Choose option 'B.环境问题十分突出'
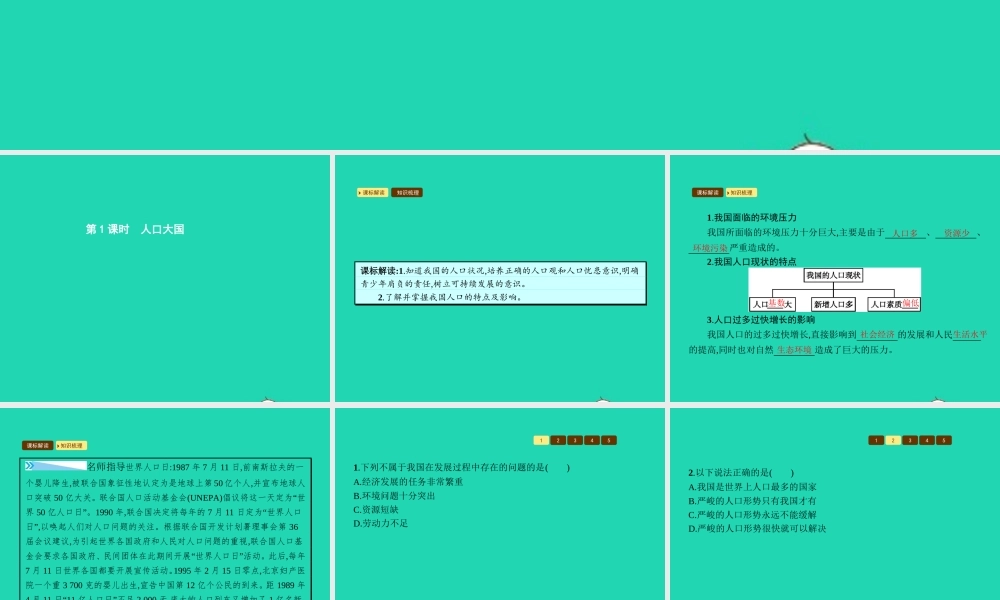The height and width of the screenshot is (600, 1000). pyautogui.click(x=394, y=496)
